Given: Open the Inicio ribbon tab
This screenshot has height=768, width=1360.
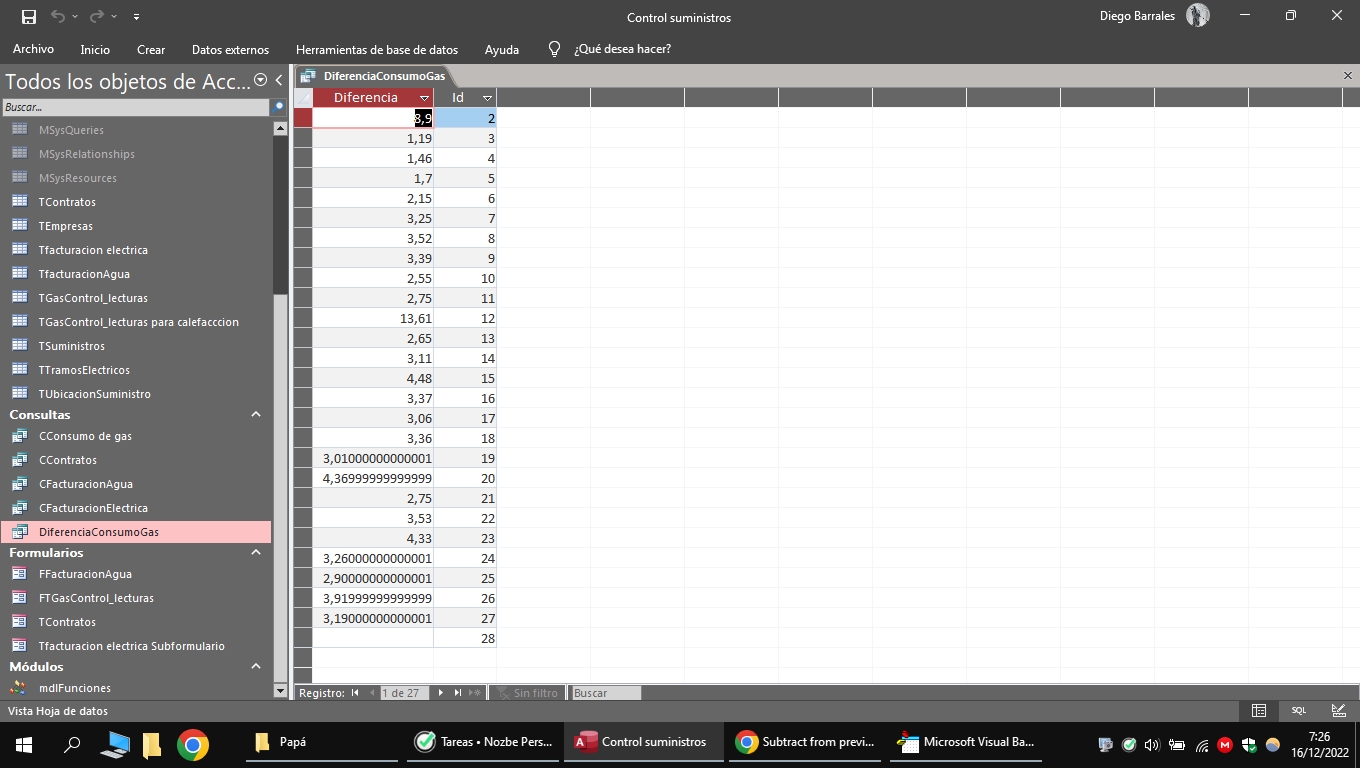Looking at the screenshot, I should [x=95, y=49].
